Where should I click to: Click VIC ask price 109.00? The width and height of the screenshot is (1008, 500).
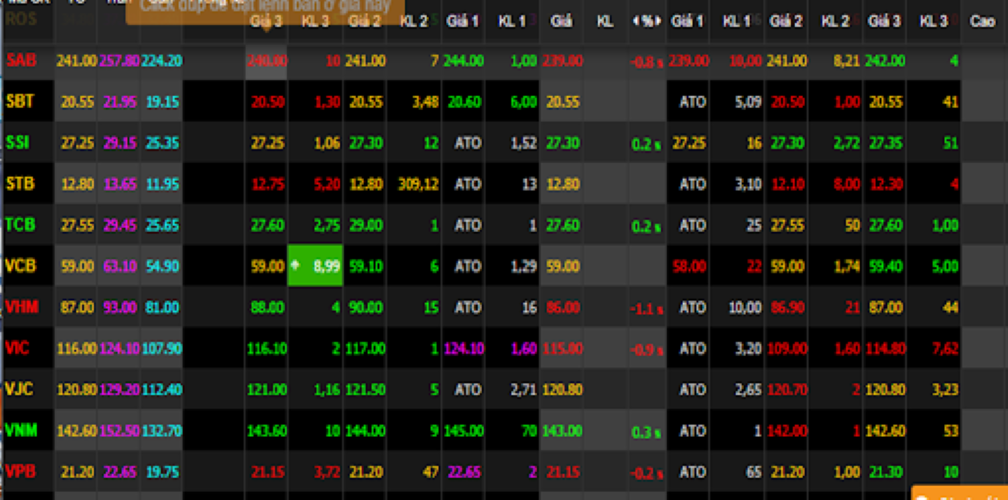click(x=786, y=349)
